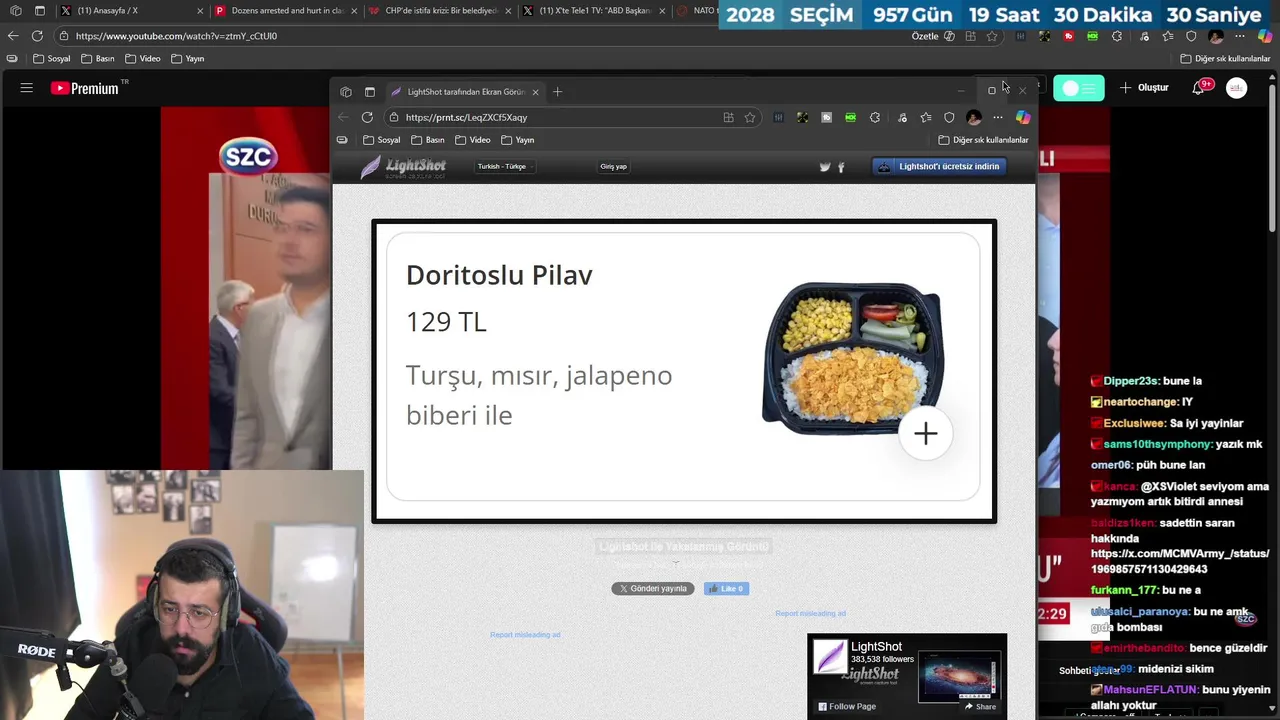
Task: Open the three-dot settings menu in LightShot window
Action: point(997,117)
